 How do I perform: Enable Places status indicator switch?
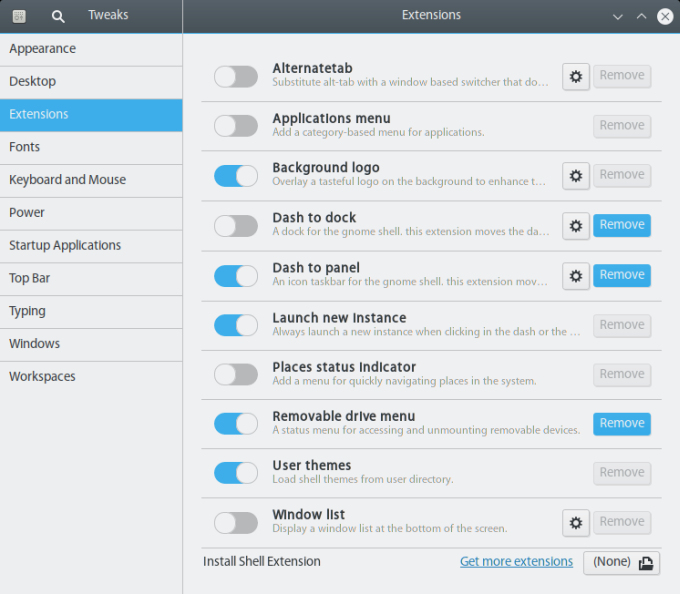coord(236,375)
